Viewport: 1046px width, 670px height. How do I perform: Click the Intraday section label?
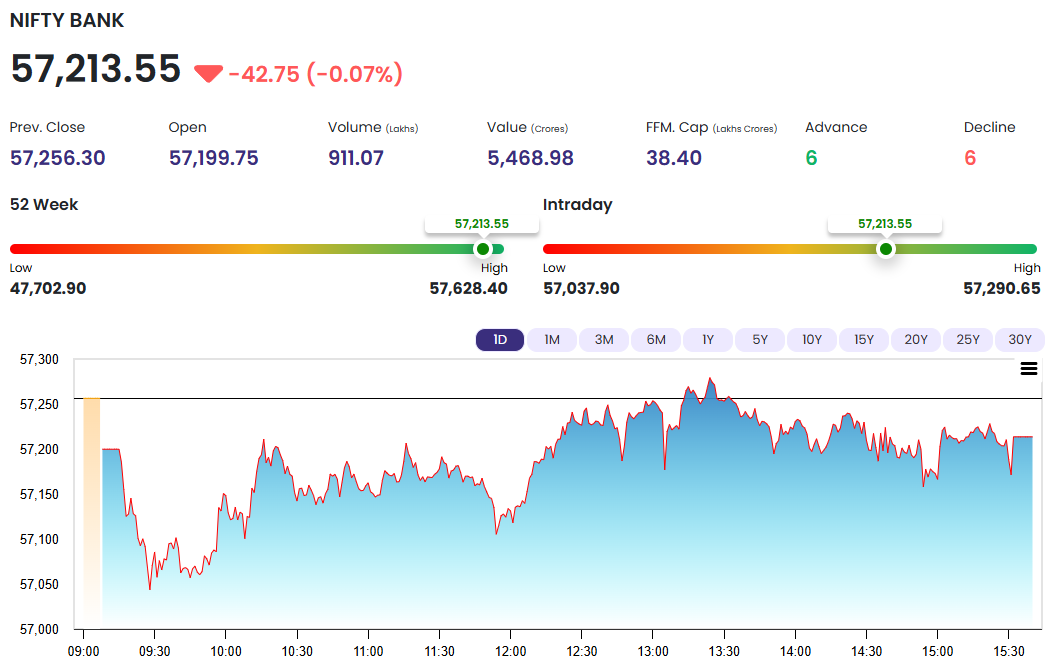coord(578,204)
